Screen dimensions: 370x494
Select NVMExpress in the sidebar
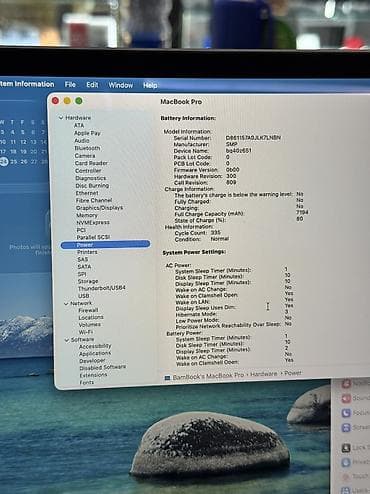point(93,223)
